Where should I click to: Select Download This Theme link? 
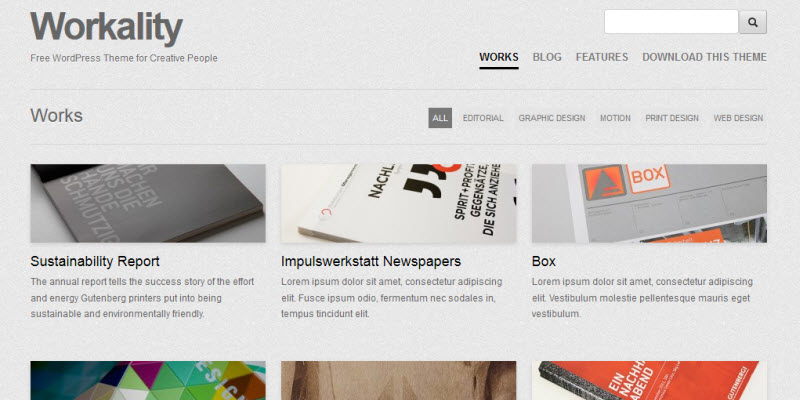click(705, 57)
